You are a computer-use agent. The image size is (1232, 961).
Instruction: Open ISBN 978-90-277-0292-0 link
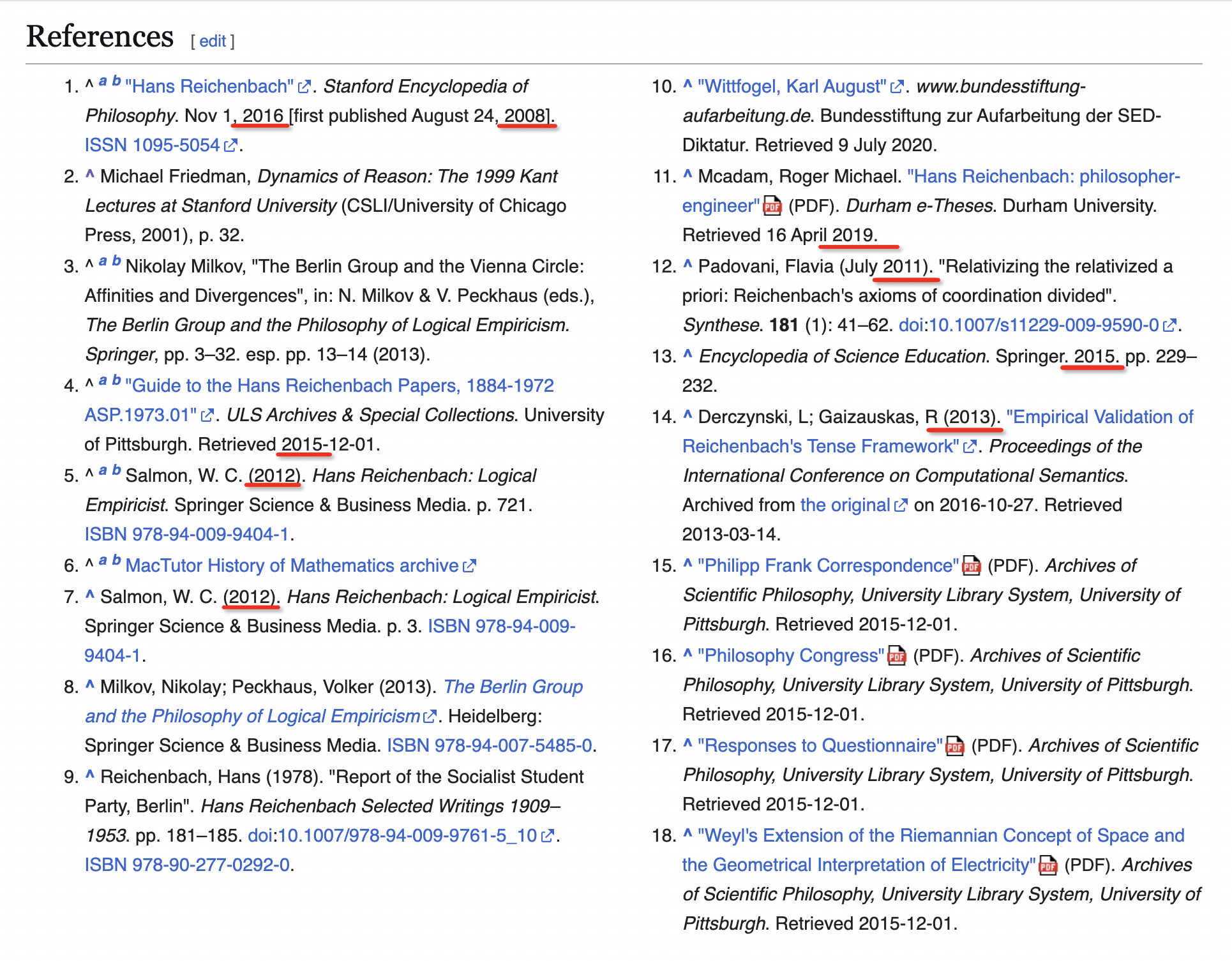(187, 865)
